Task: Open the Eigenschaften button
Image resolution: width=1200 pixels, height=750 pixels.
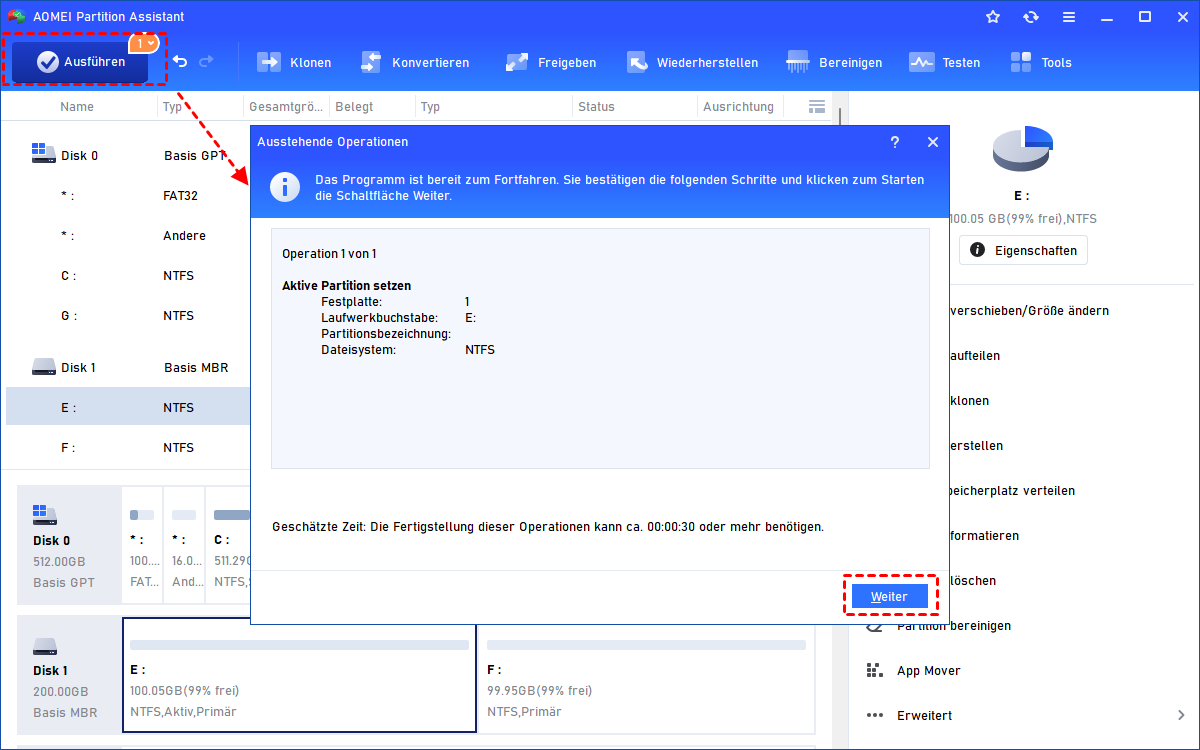Action: coord(1023,250)
